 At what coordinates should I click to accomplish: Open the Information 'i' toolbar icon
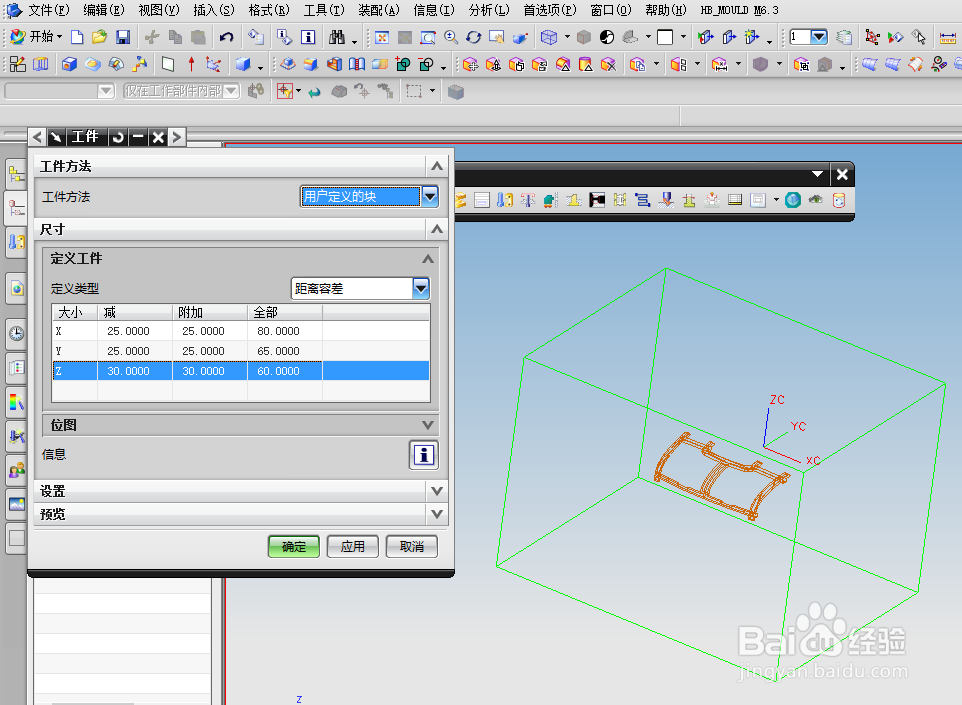coord(308,37)
